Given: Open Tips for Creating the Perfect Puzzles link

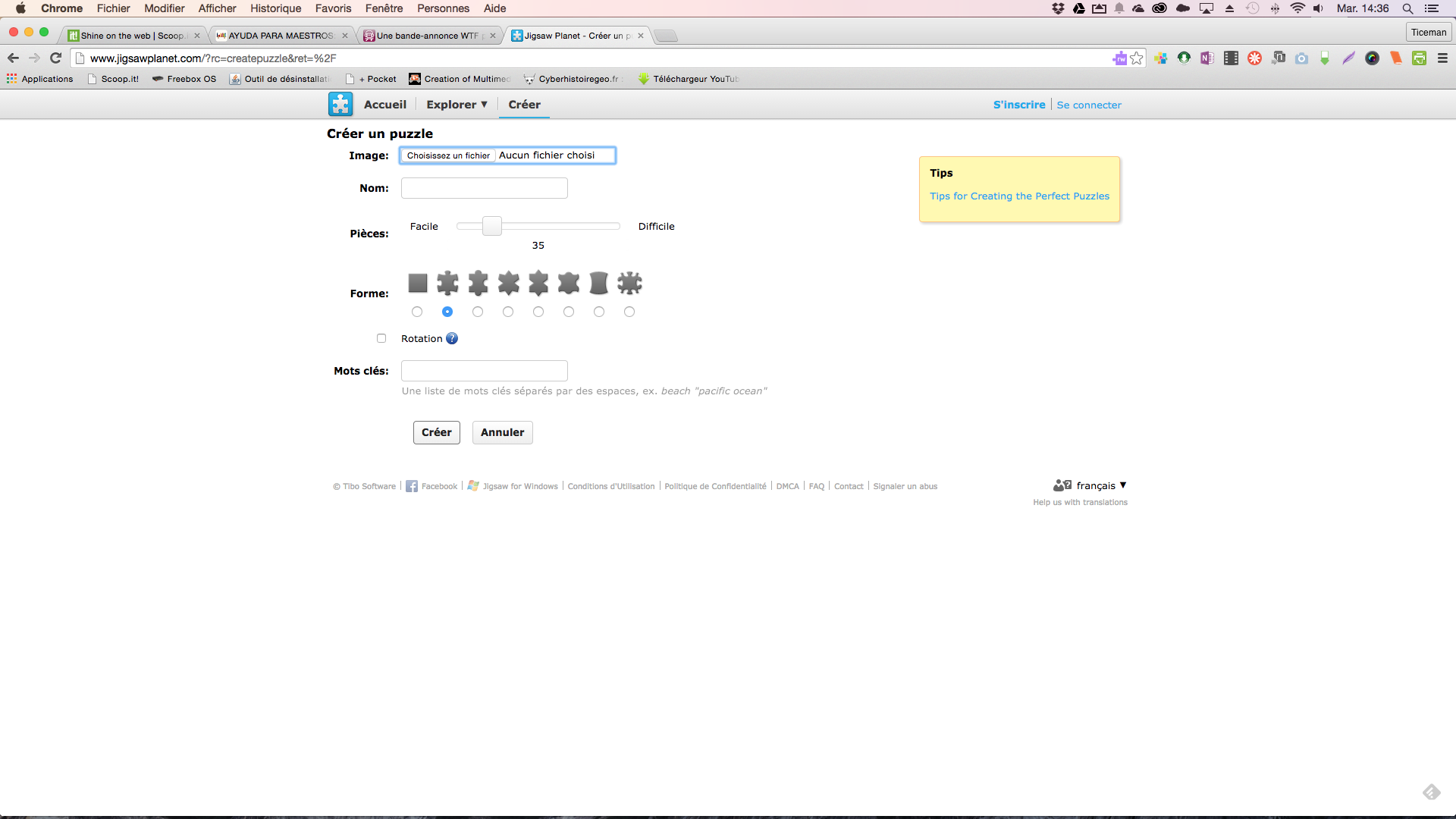Looking at the screenshot, I should point(1019,196).
